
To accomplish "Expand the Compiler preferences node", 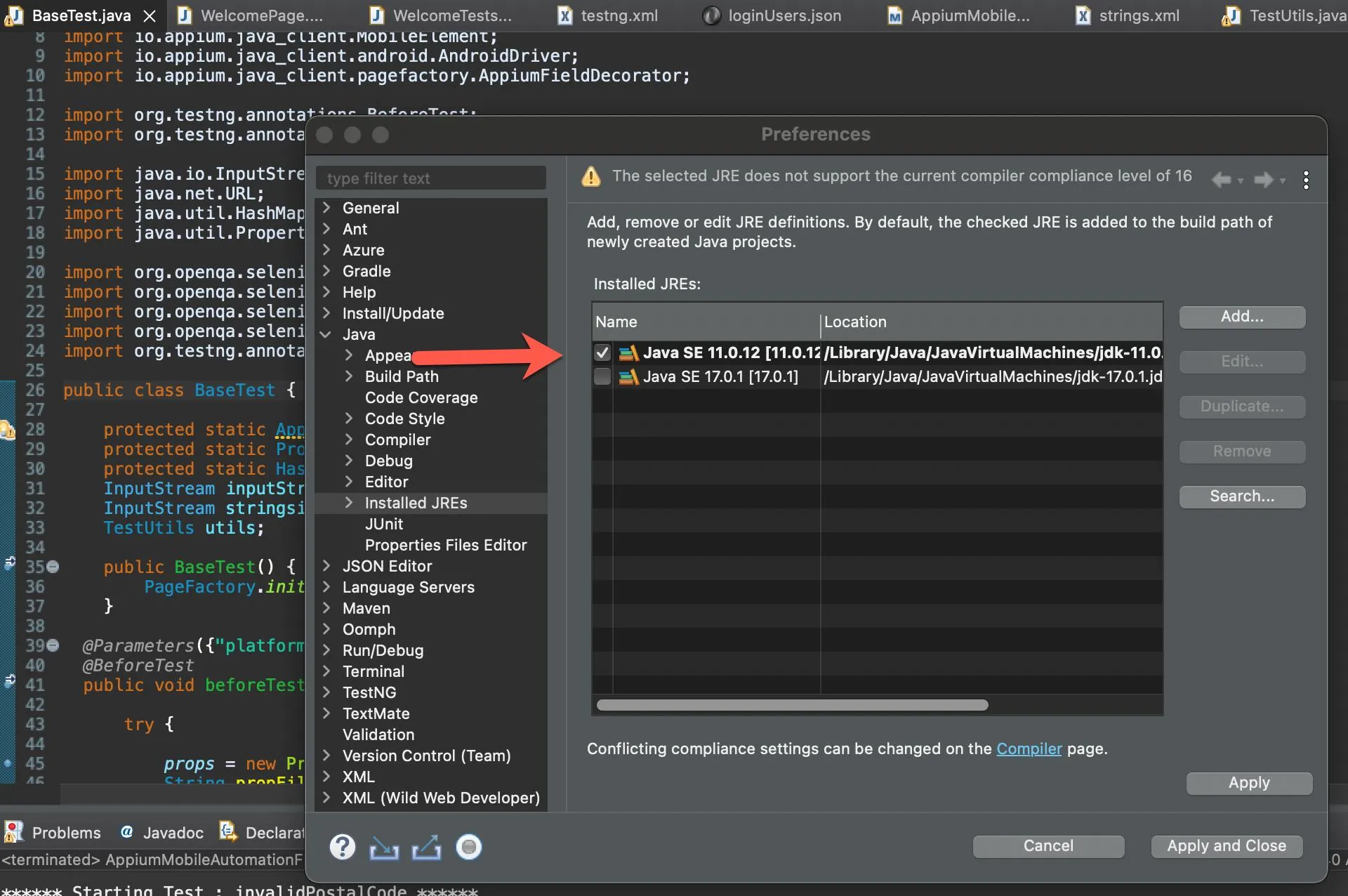I will (x=349, y=440).
